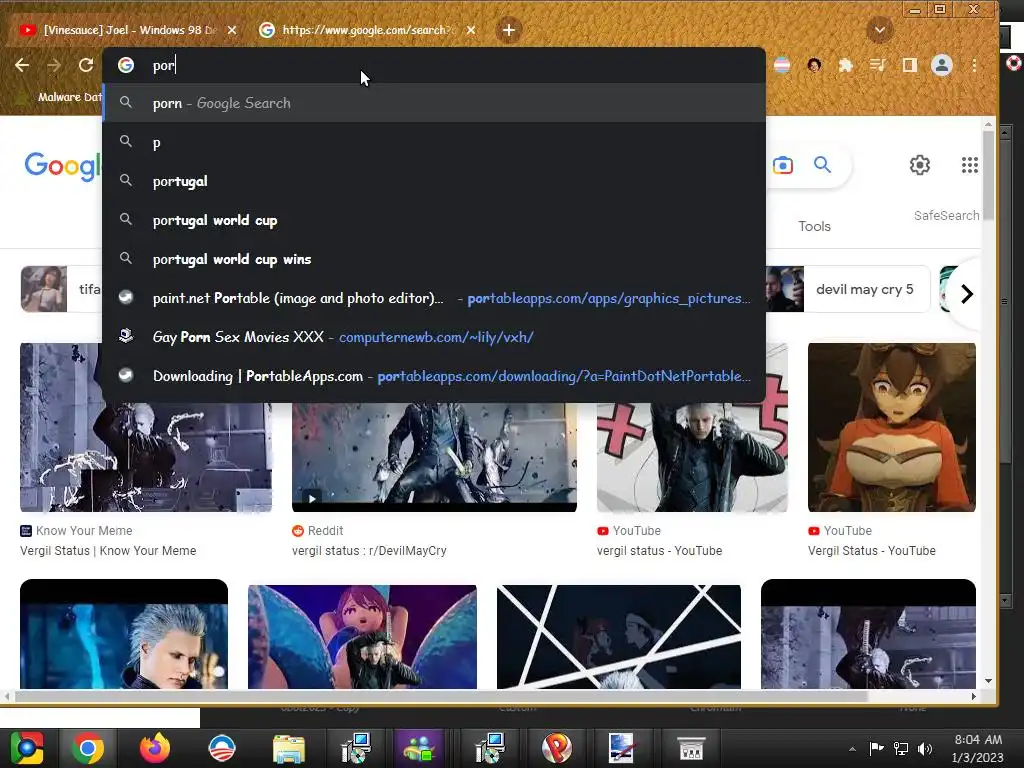Click Google search by image camera icon
The width and height of the screenshot is (1024, 768).
pyautogui.click(x=782, y=165)
